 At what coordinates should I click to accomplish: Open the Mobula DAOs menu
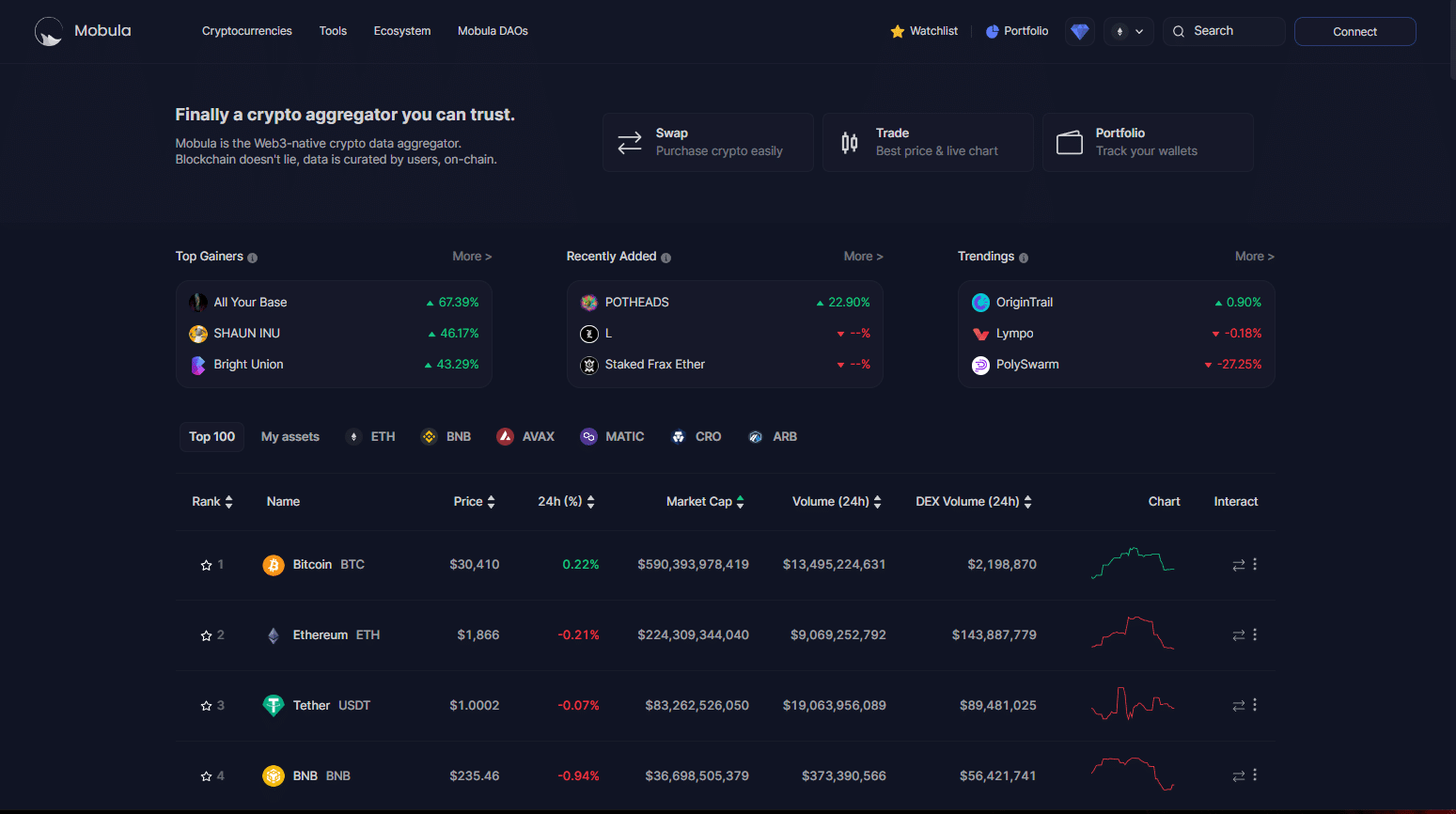tap(493, 31)
